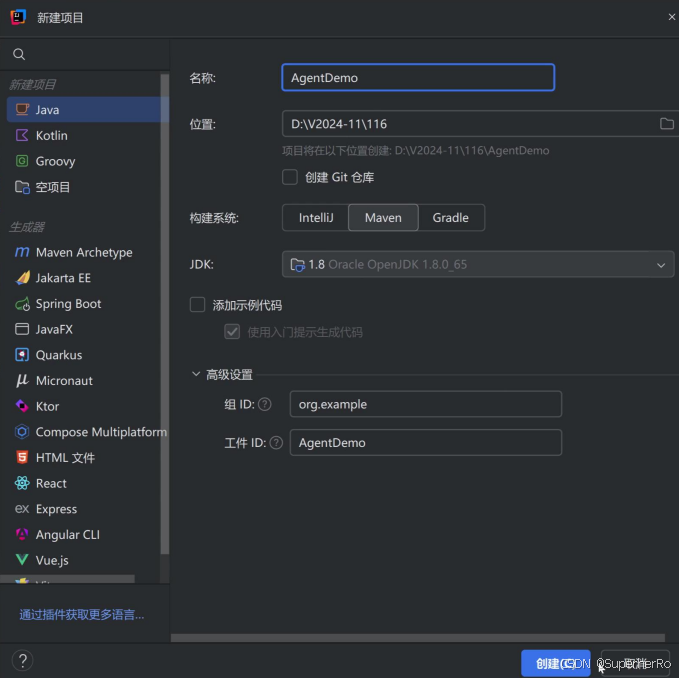679x678 pixels.
Task: Open the help tooltip beside 工件 ID
Action: 276,442
